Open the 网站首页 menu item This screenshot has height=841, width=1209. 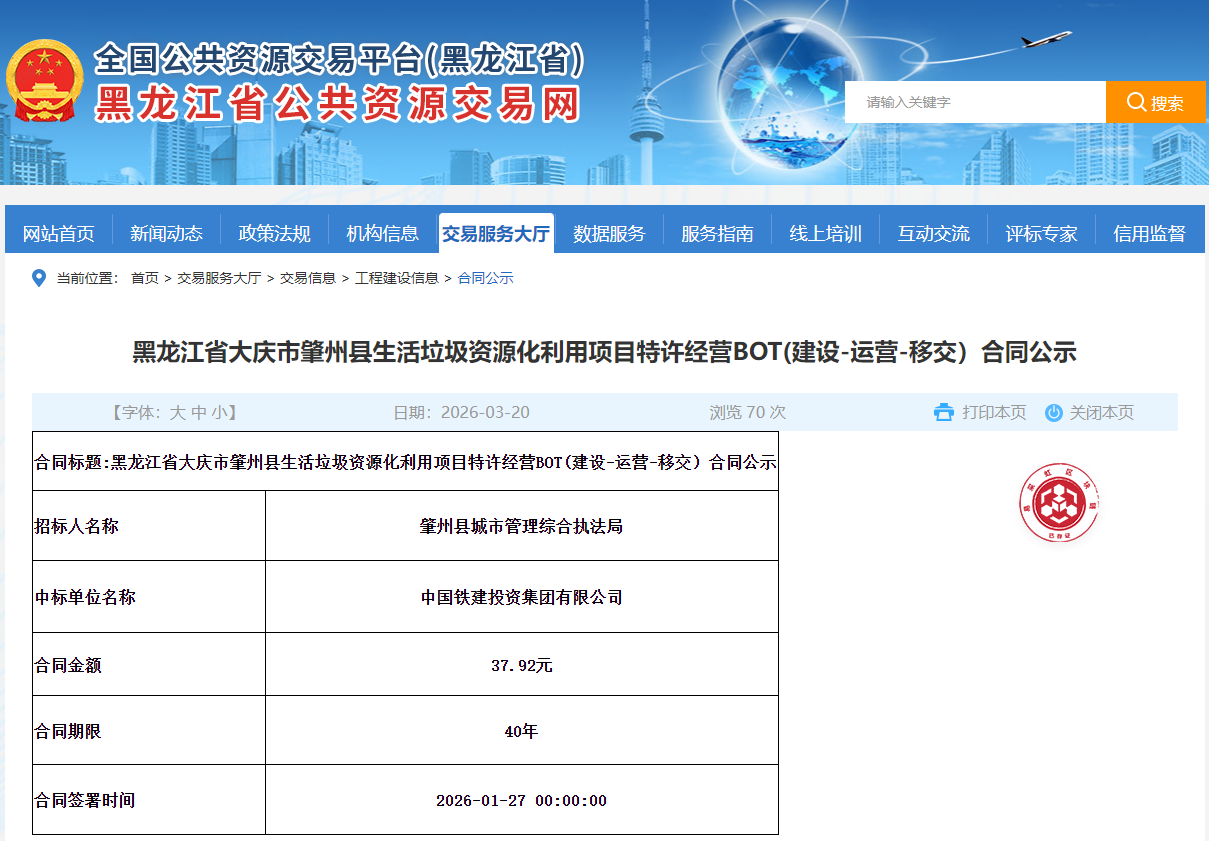tap(59, 233)
